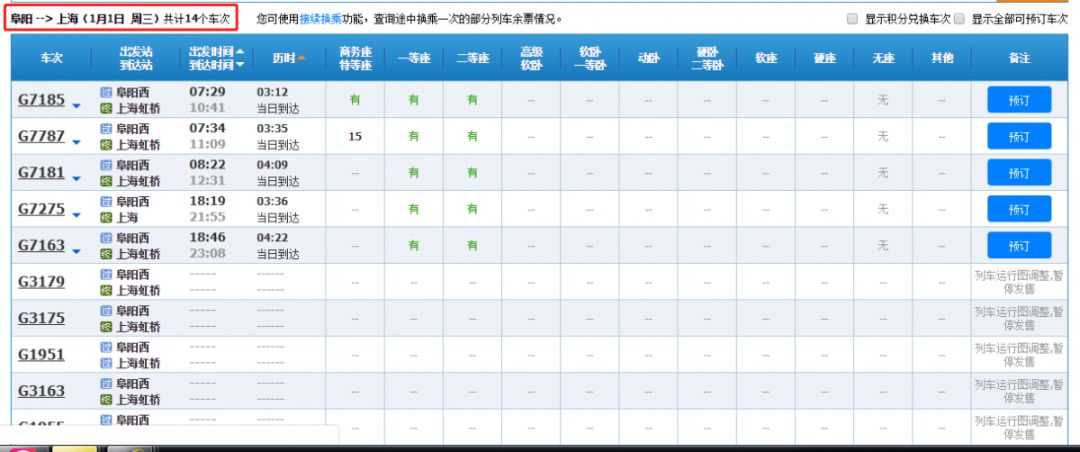
Task: Expand stop details arrow next to G7787
Action: [x=76, y=143]
